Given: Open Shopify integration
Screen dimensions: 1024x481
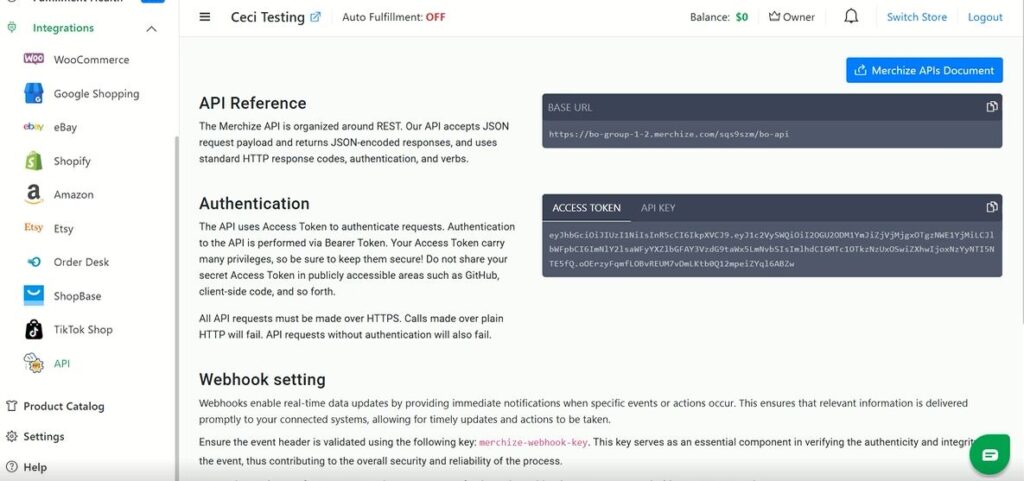Looking at the screenshot, I should click(x=72, y=161).
